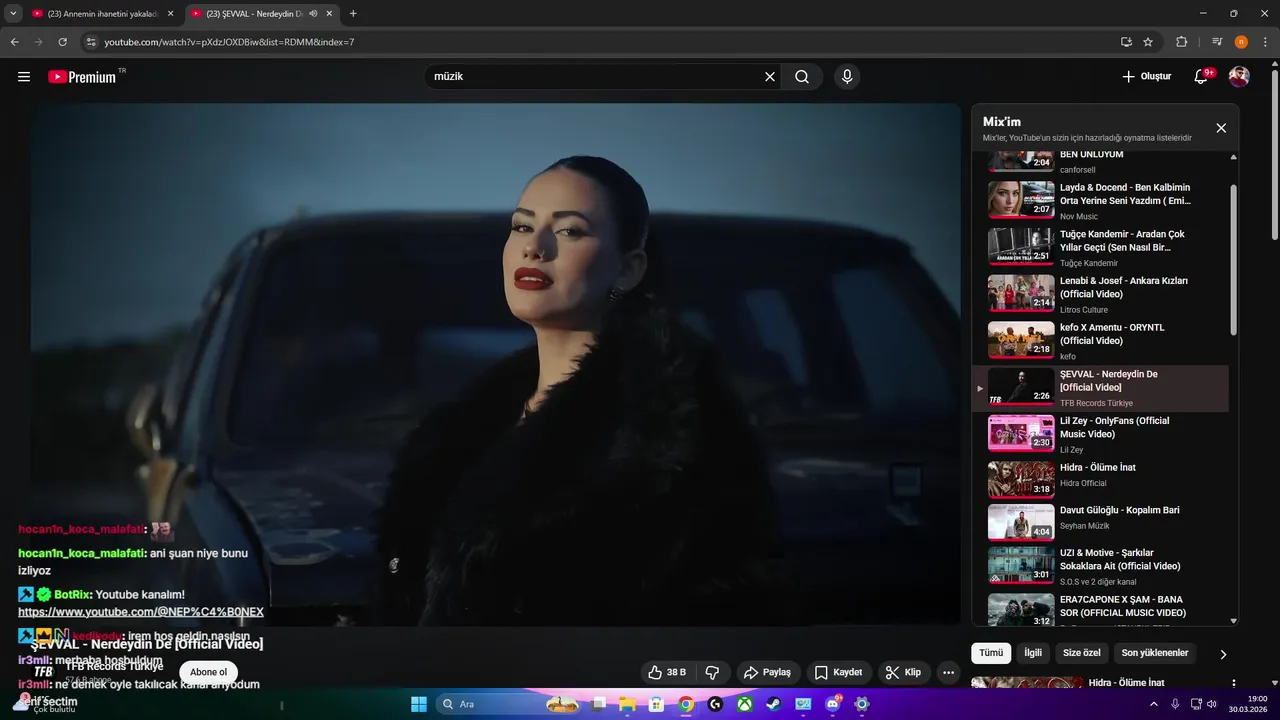Play Lil Zey - OnlyFans from playlist
The width and height of the screenshot is (1280, 720).
click(x=1100, y=433)
